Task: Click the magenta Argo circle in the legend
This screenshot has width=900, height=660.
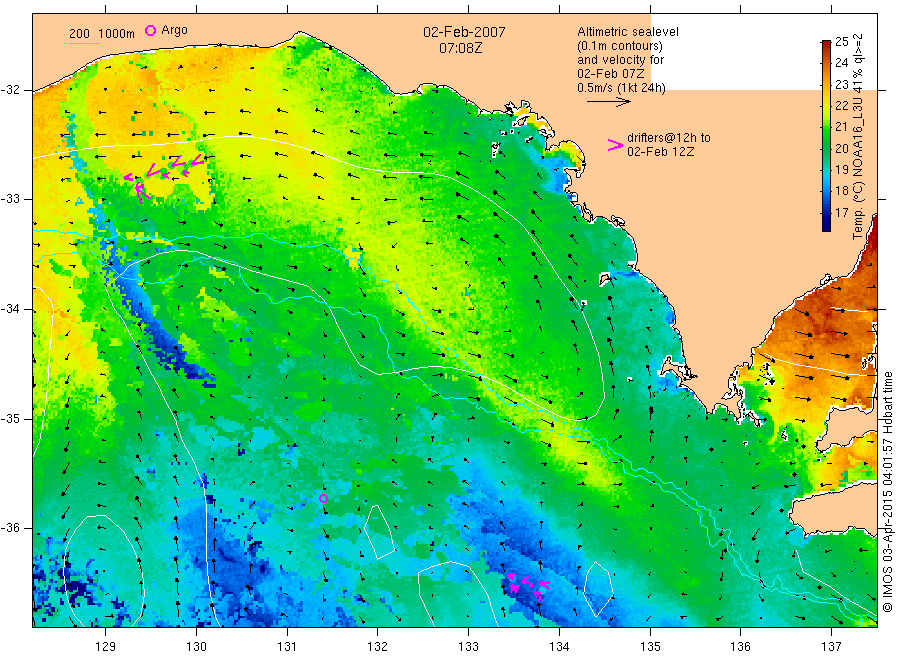Action: pyautogui.click(x=150, y=30)
